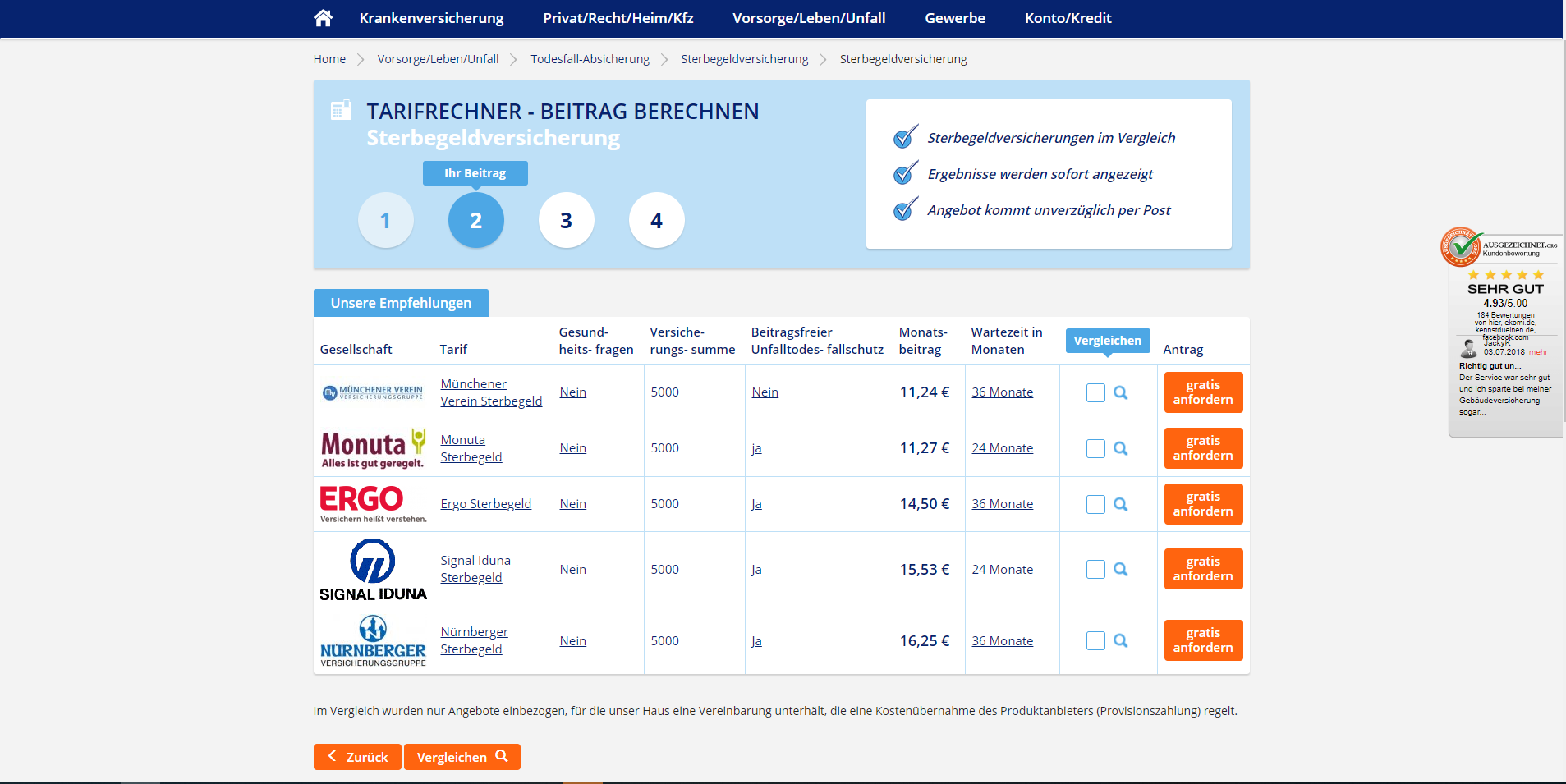Click the Zurück button
Screen dimensions: 1566x784
coord(357,757)
